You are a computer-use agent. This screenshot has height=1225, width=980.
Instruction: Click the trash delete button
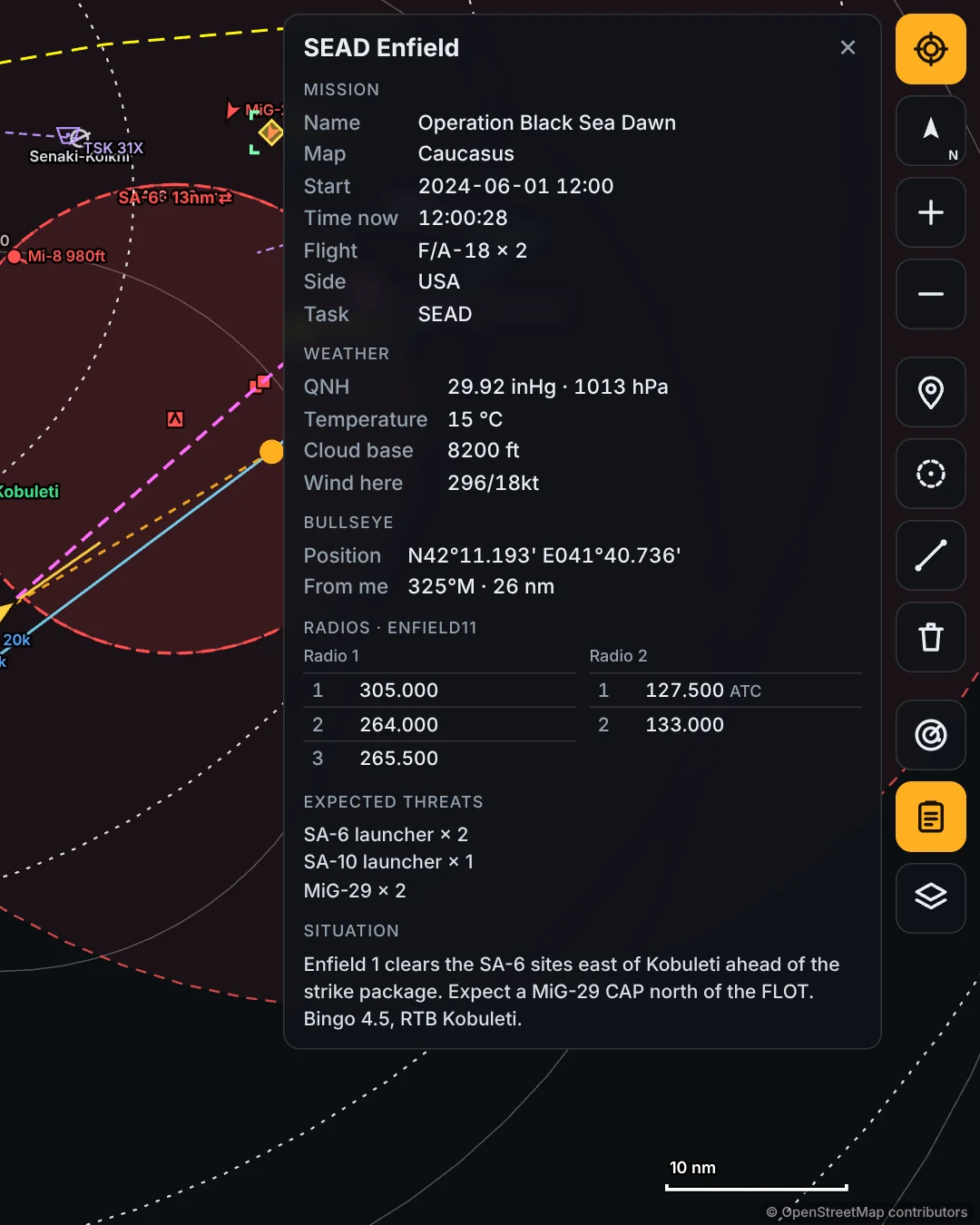tap(931, 637)
